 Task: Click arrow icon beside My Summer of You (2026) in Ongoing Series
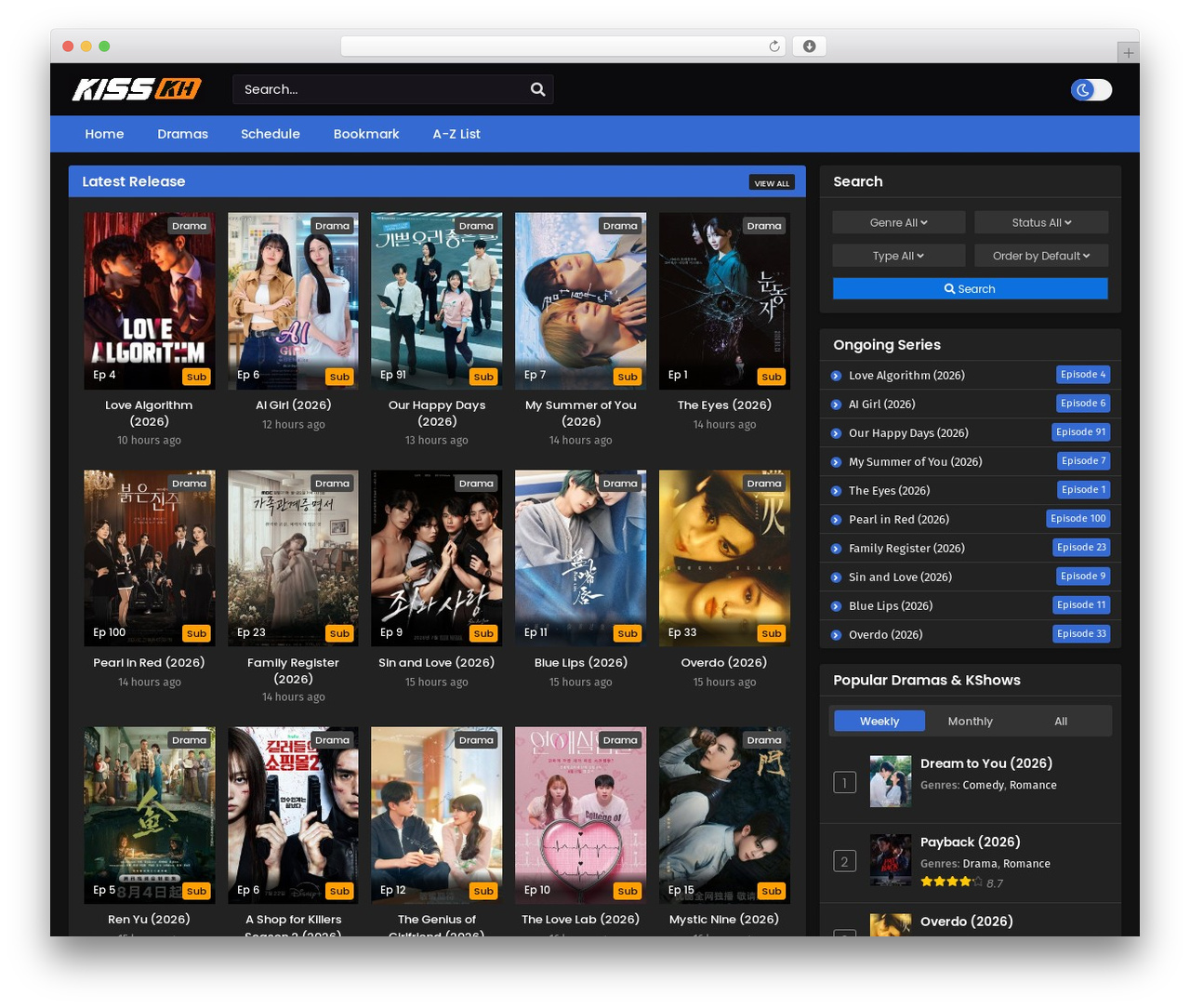tap(837, 462)
